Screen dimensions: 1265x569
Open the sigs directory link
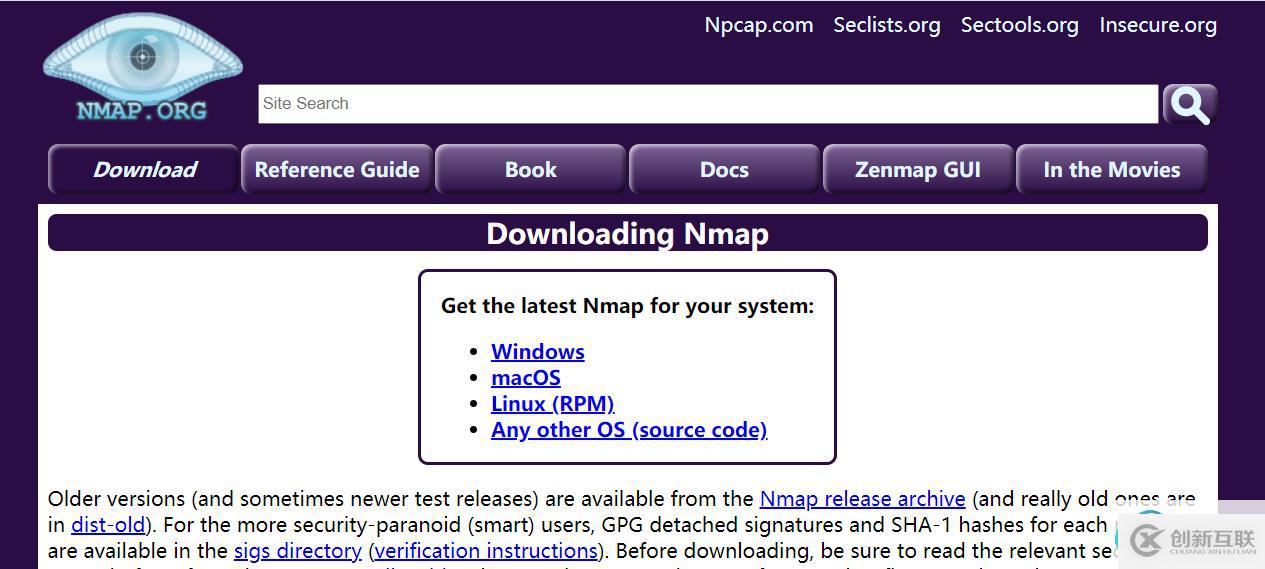[298, 551]
